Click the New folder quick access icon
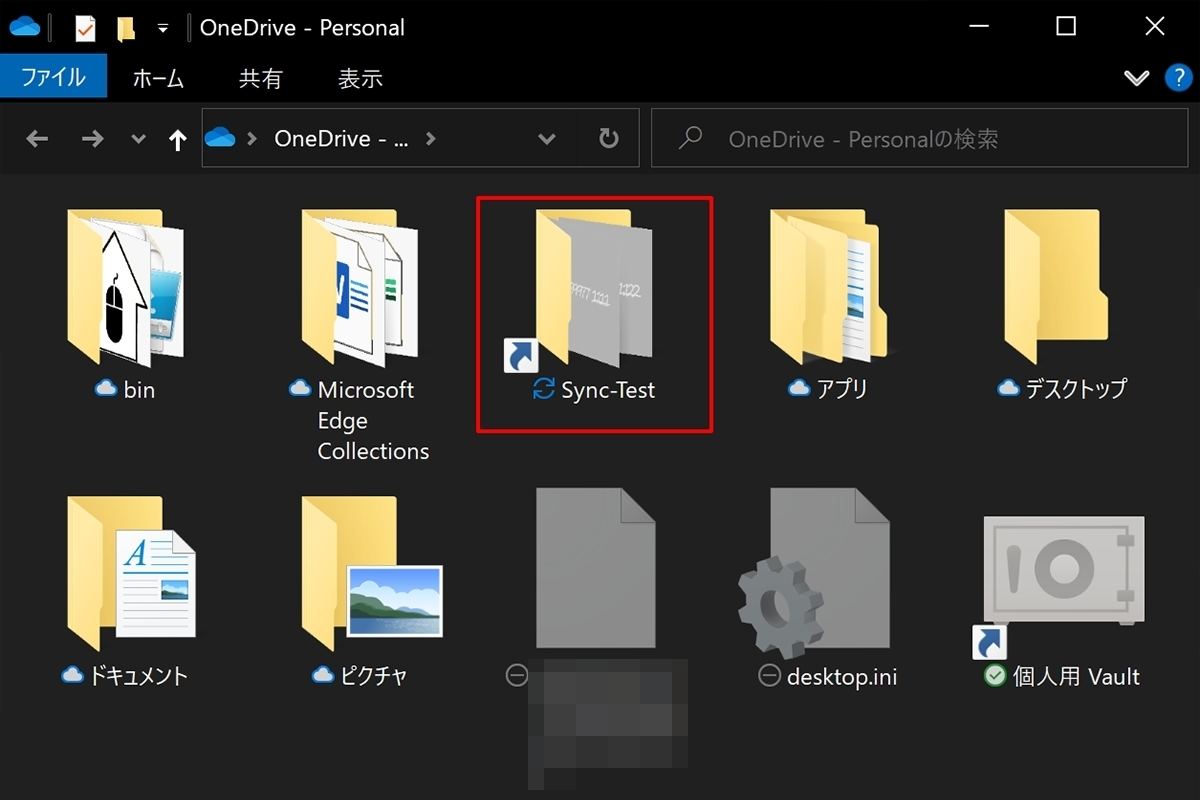 pos(126,28)
